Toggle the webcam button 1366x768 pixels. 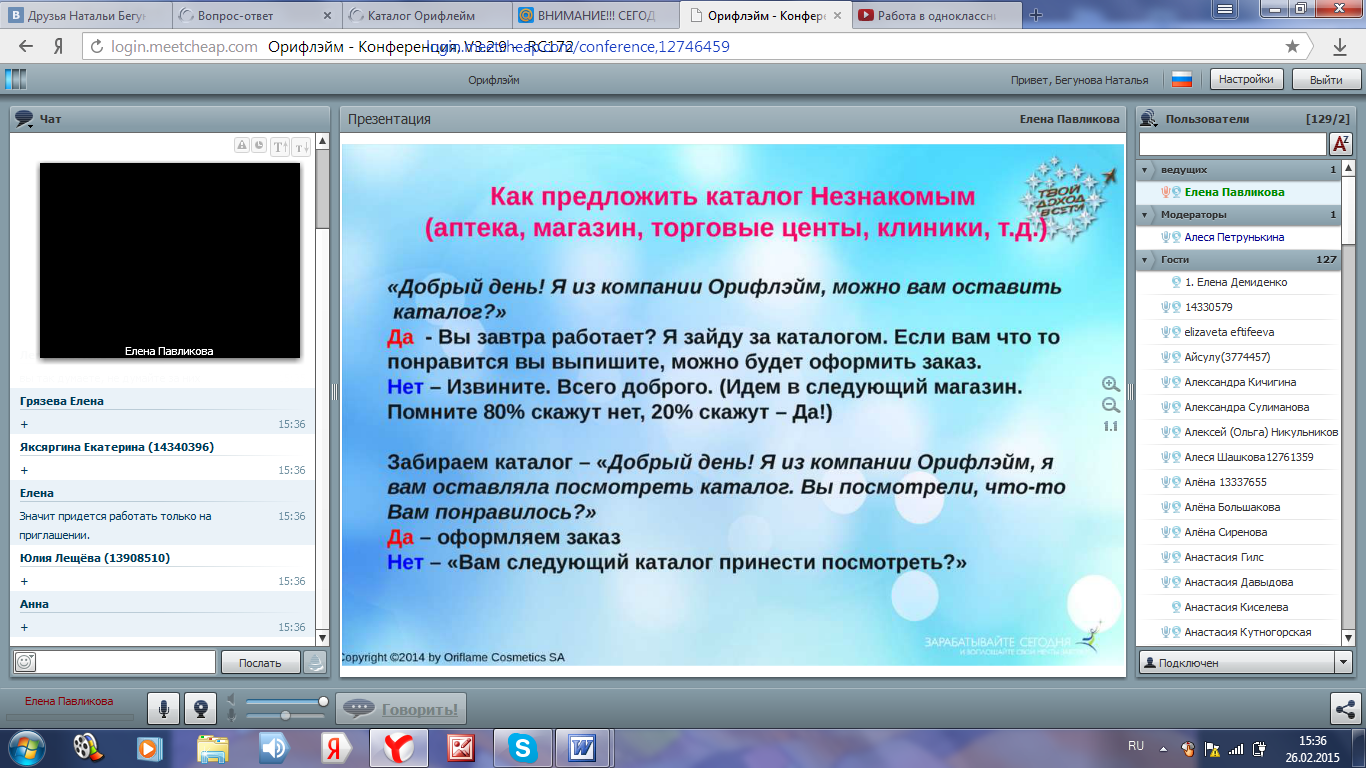click(201, 709)
